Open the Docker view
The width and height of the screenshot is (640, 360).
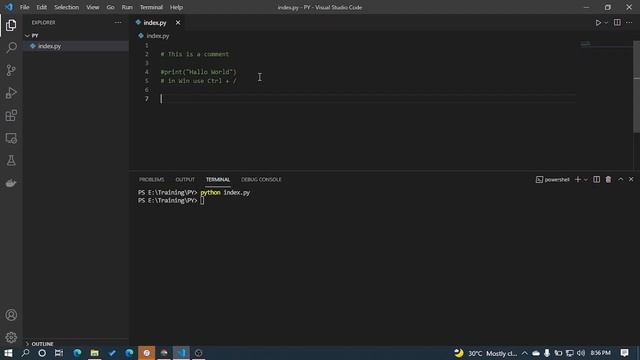click(11, 183)
